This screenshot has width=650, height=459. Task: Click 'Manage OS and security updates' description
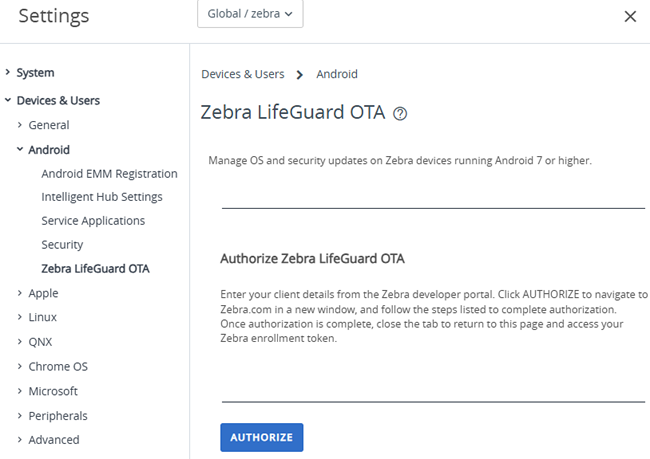tap(400, 160)
